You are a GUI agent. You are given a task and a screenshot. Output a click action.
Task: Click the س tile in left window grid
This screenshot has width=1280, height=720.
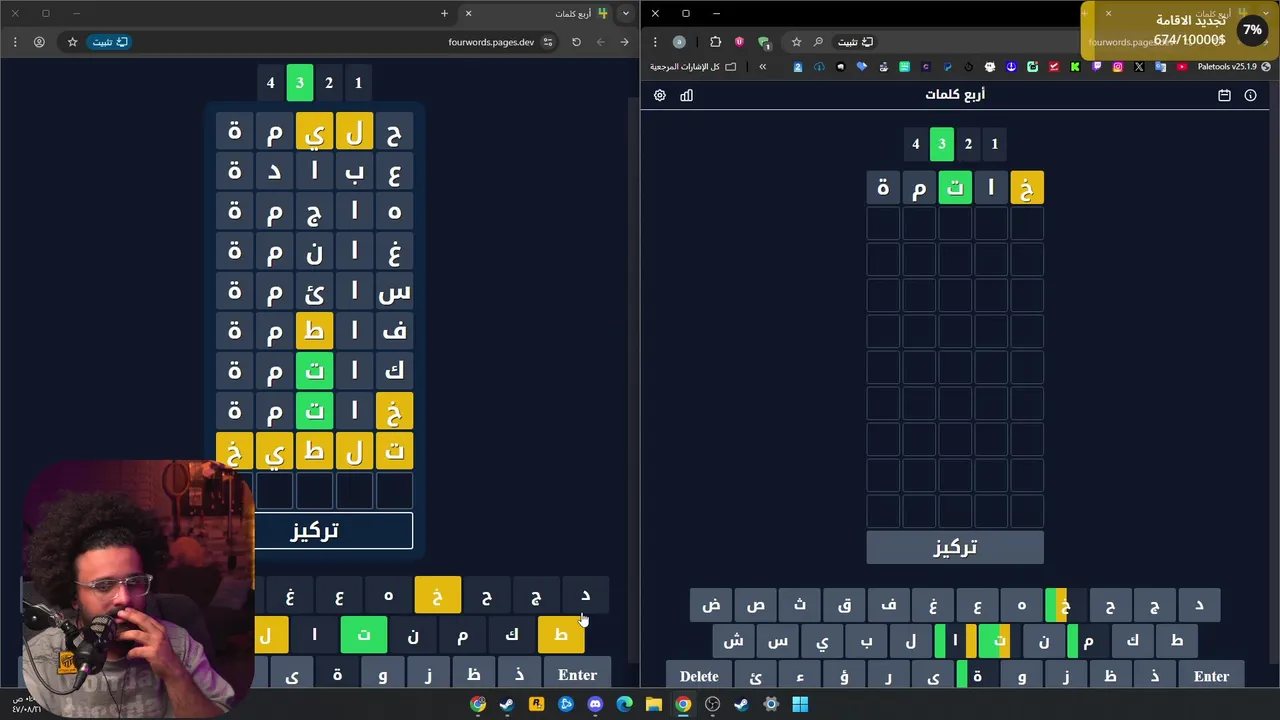(394, 291)
